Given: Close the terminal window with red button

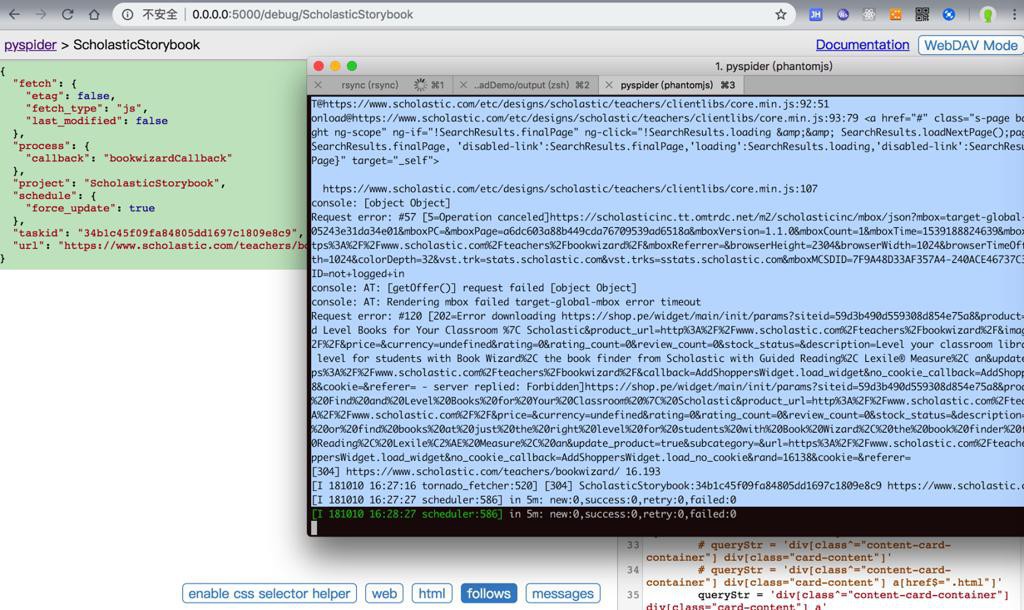Looking at the screenshot, I should click(319, 66).
